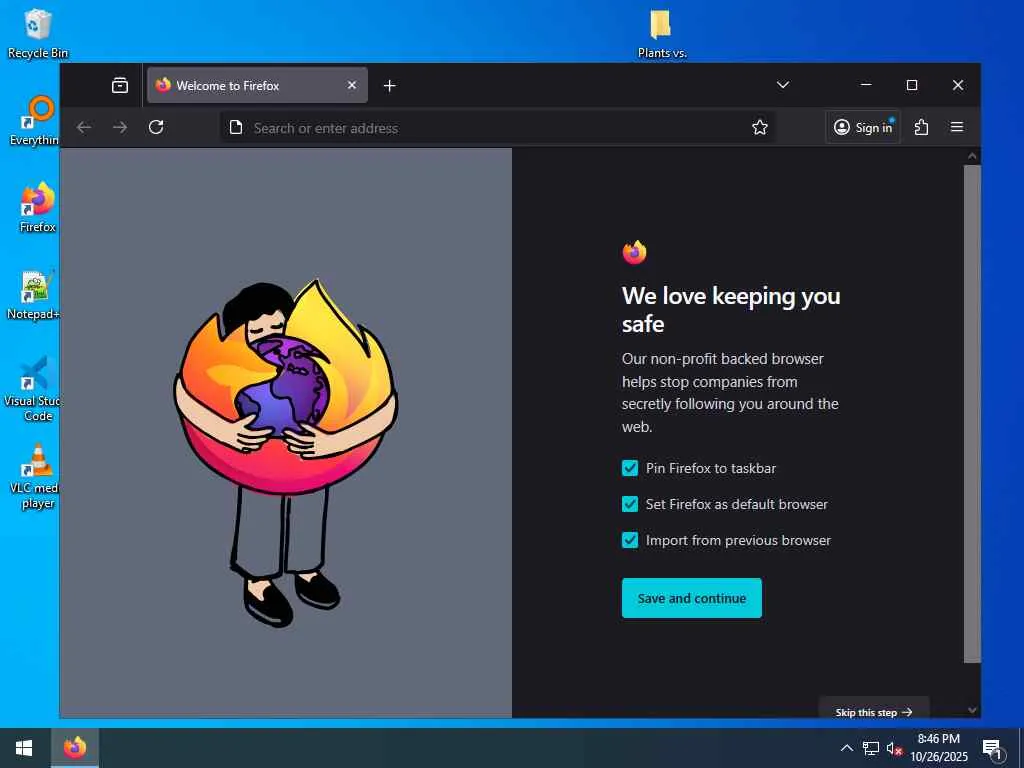Expand the list all tabs chevron
The height and width of the screenshot is (768, 1024).
[x=782, y=85]
